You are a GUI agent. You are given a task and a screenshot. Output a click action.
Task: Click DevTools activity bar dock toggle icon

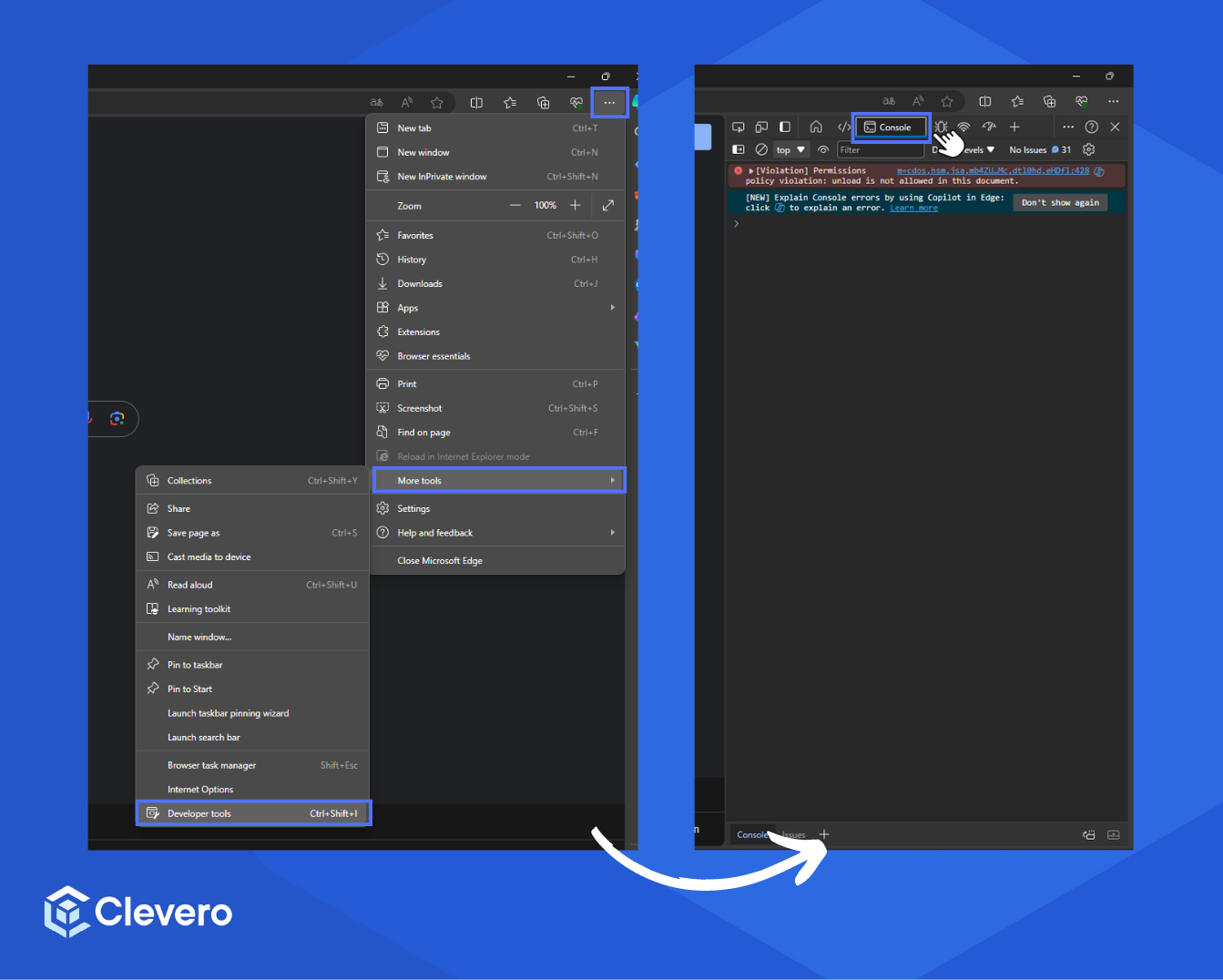tap(785, 127)
